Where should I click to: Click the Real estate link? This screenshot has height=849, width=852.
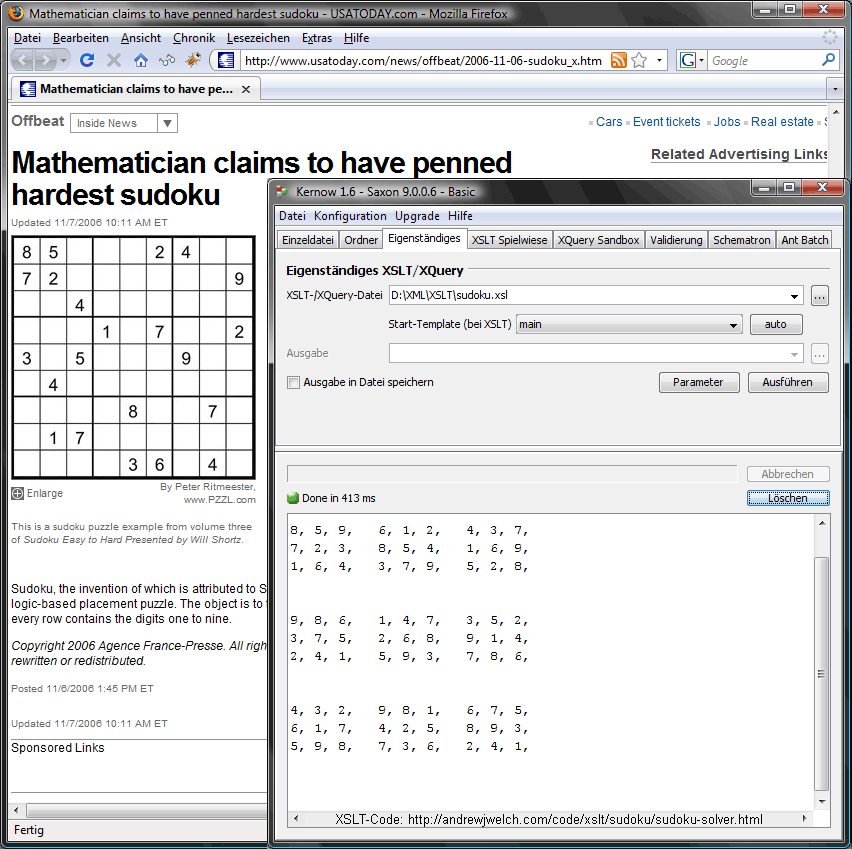[x=782, y=122]
